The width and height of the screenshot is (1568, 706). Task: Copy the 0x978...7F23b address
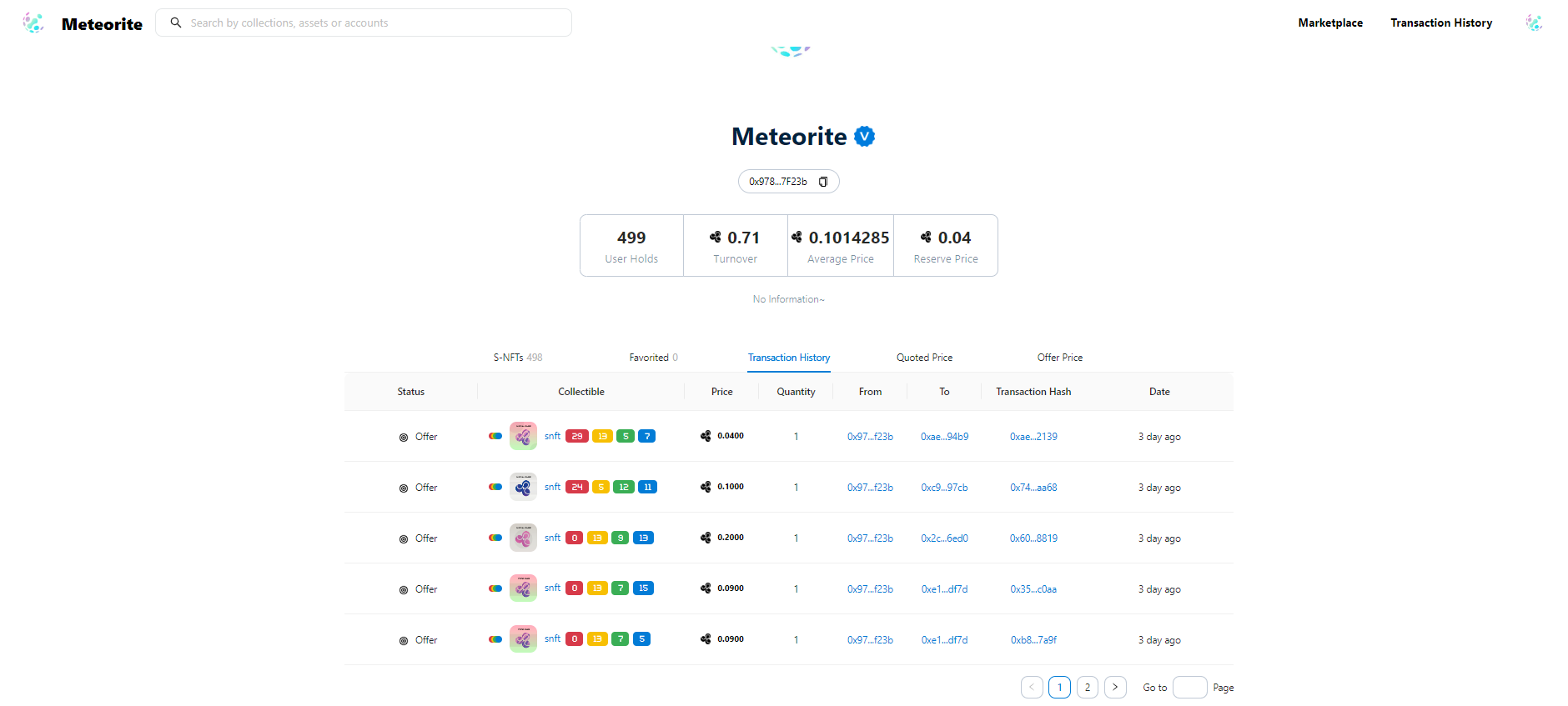pyautogui.click(x=823, y=182)
